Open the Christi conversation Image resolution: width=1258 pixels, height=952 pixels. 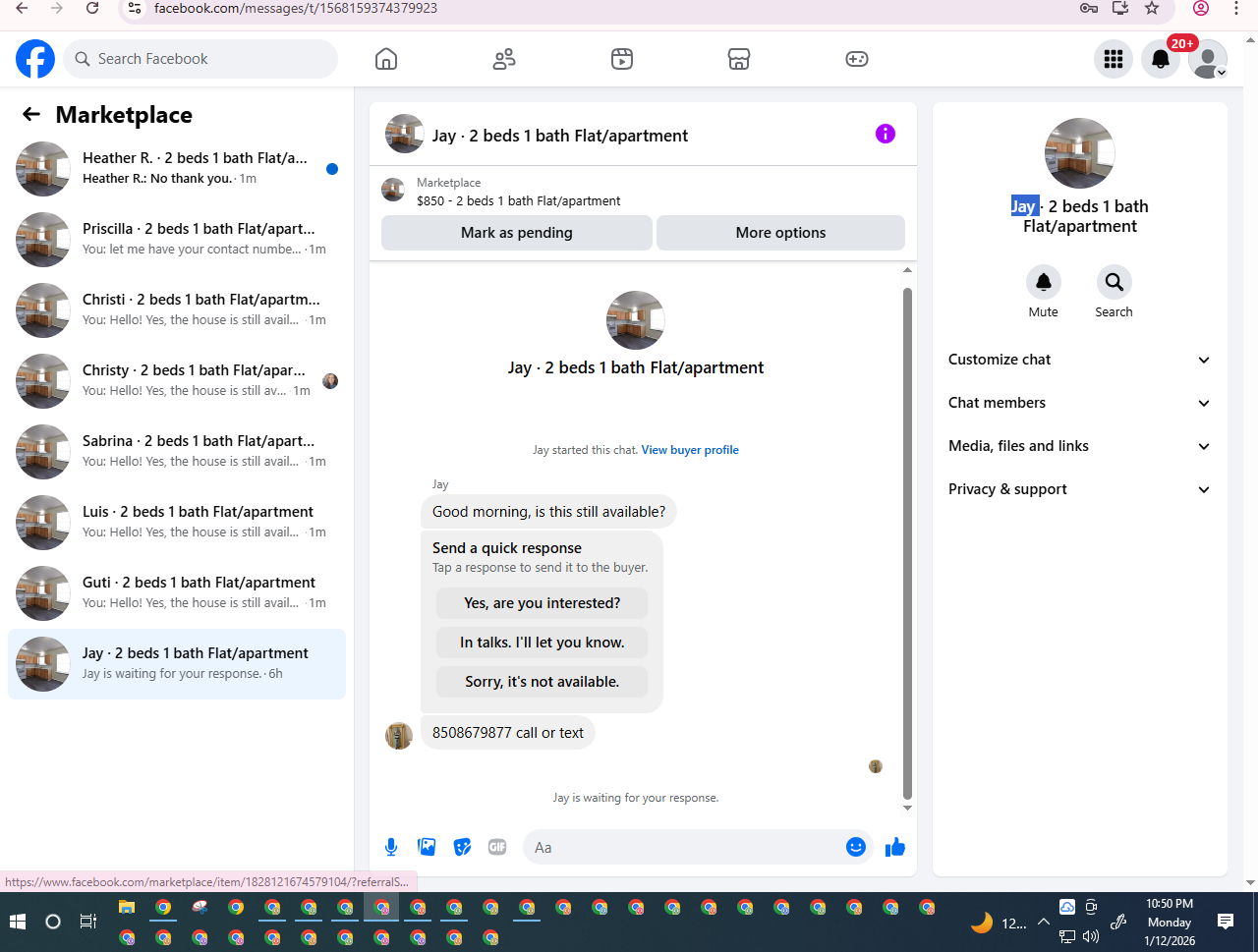(177, 310)
